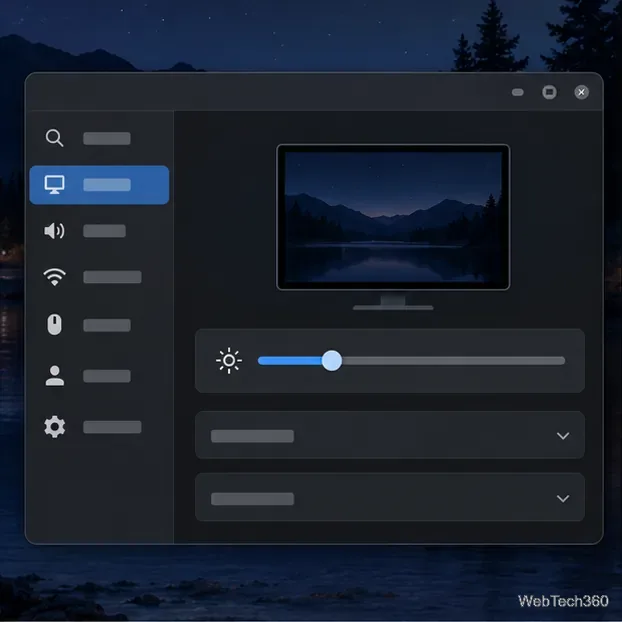
Task: Open Users account person icon
Action: click(x=54, y=376)
